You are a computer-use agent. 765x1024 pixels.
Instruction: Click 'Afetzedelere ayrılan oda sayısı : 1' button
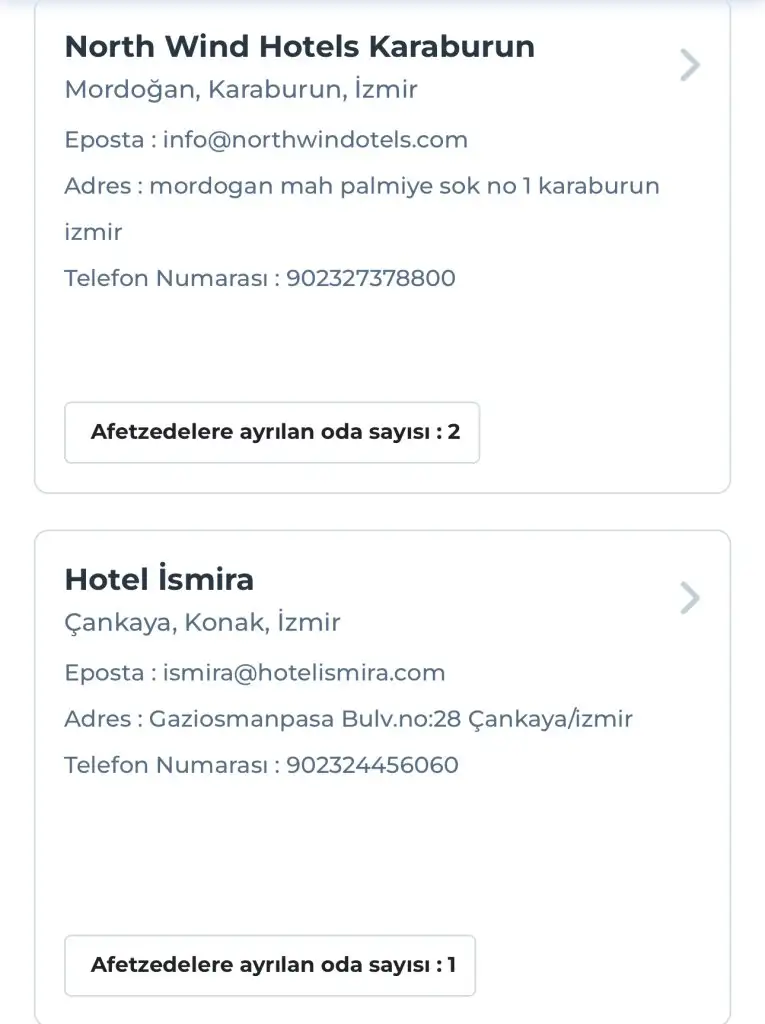click(x=270, y=966)
